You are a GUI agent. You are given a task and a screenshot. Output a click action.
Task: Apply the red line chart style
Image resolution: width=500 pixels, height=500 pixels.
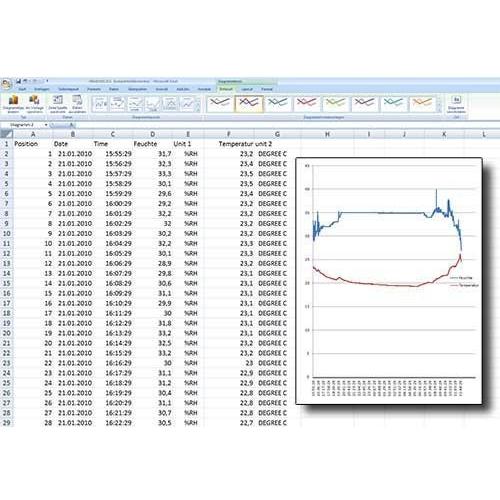(306, 103)
